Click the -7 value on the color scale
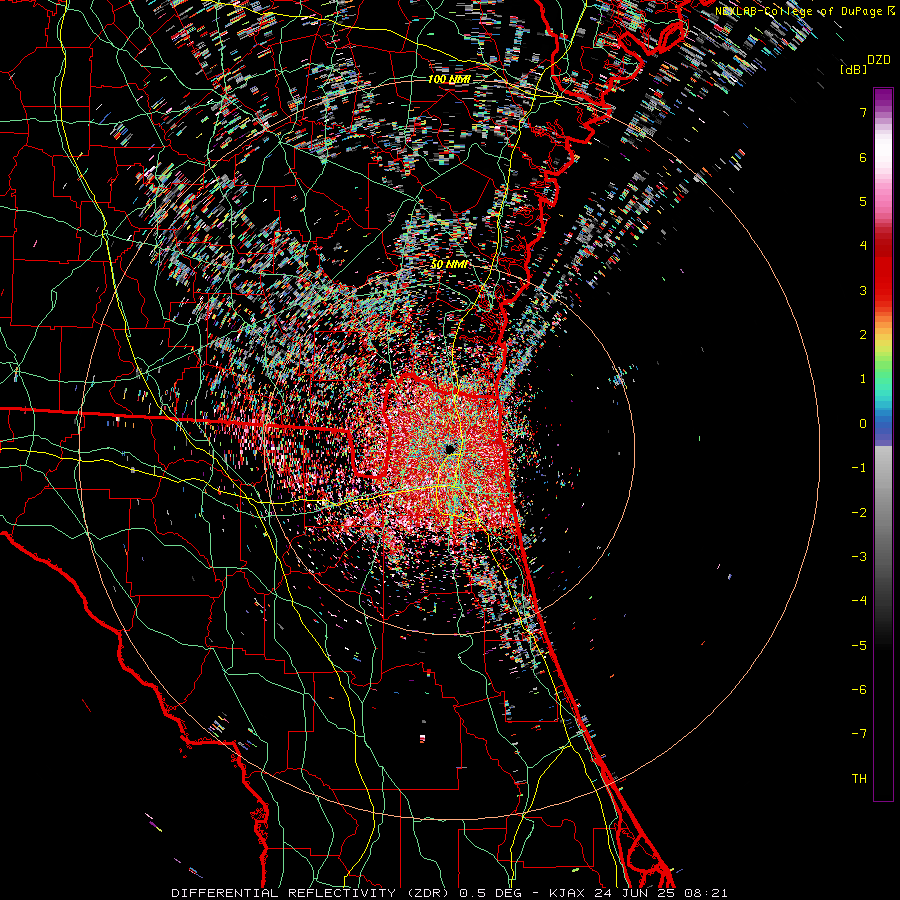The width and height of the screenshot is (900, 900). [x=859, y=734]
